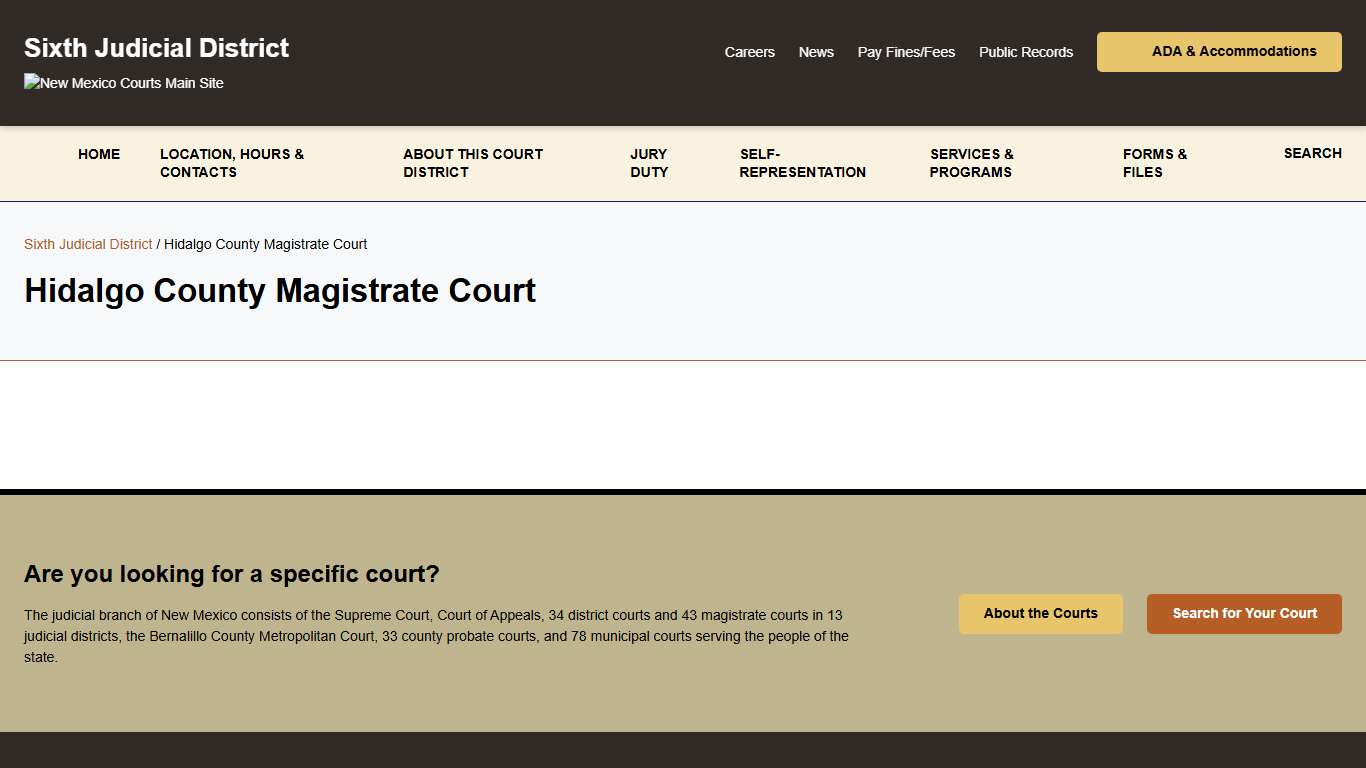The image size is (1366, 768).
Task: Open the LOCATION, HOURS & CONTACTS menu
Action: tap(231, 163)
